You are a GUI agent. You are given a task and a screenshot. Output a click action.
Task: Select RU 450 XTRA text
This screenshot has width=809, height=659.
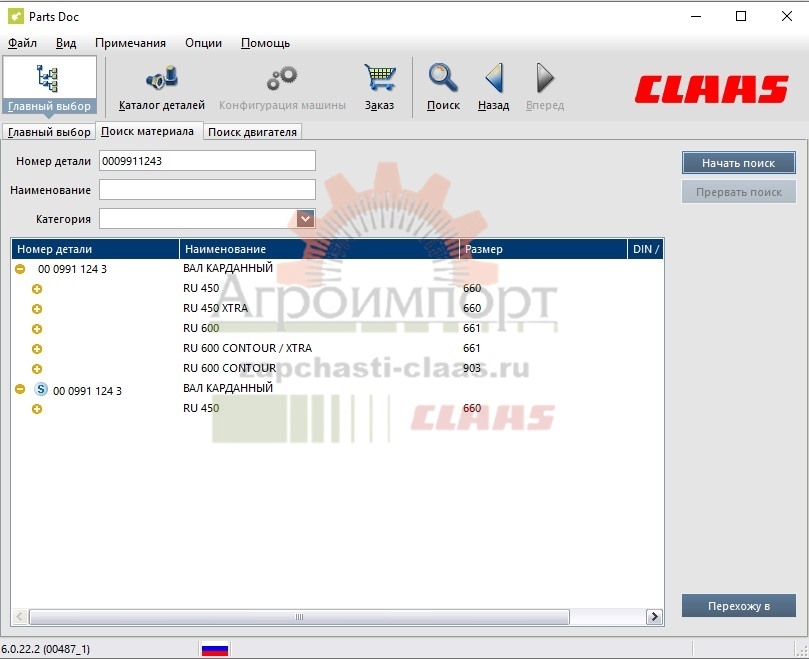(x=216, y=308)
